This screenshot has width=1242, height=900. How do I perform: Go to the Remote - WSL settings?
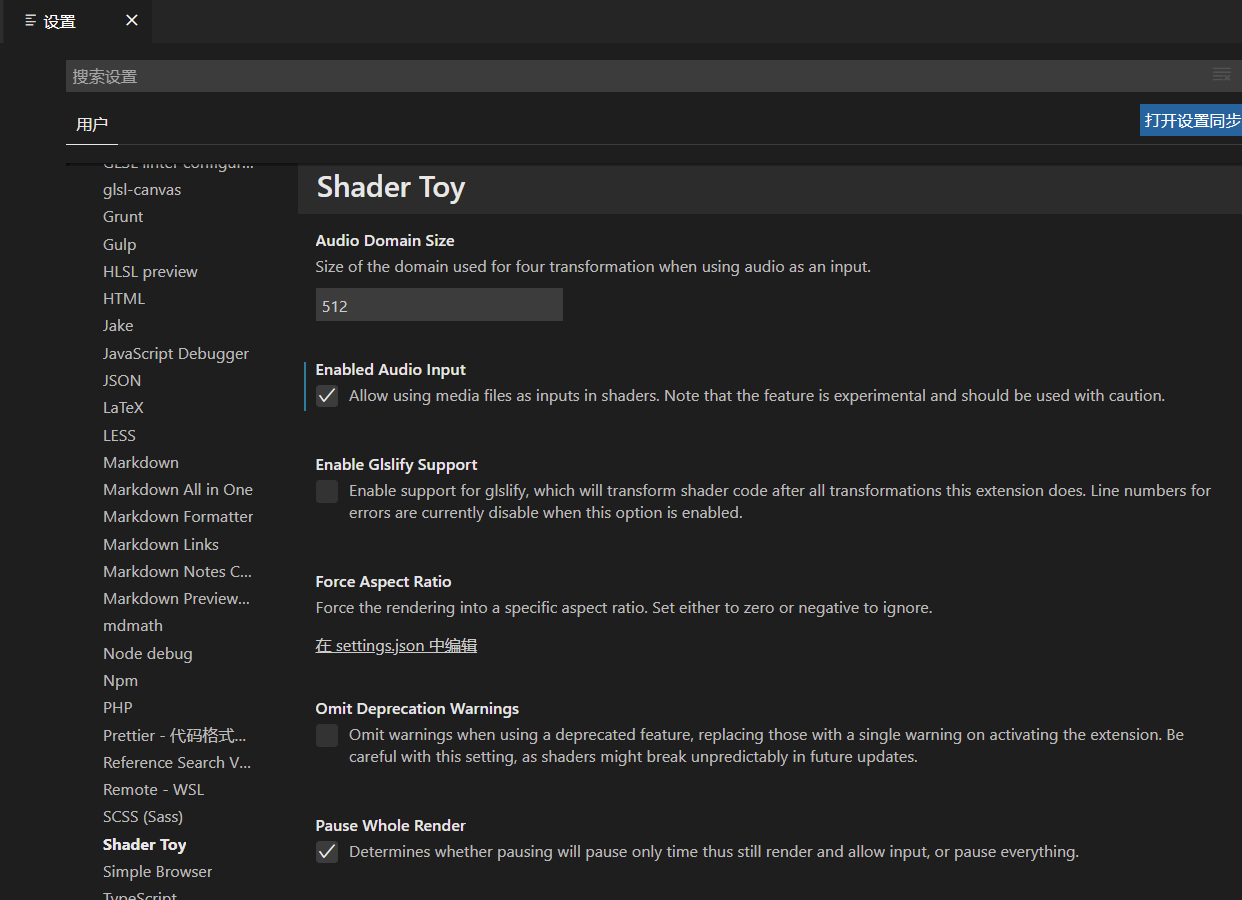click(x=153, y=790)
